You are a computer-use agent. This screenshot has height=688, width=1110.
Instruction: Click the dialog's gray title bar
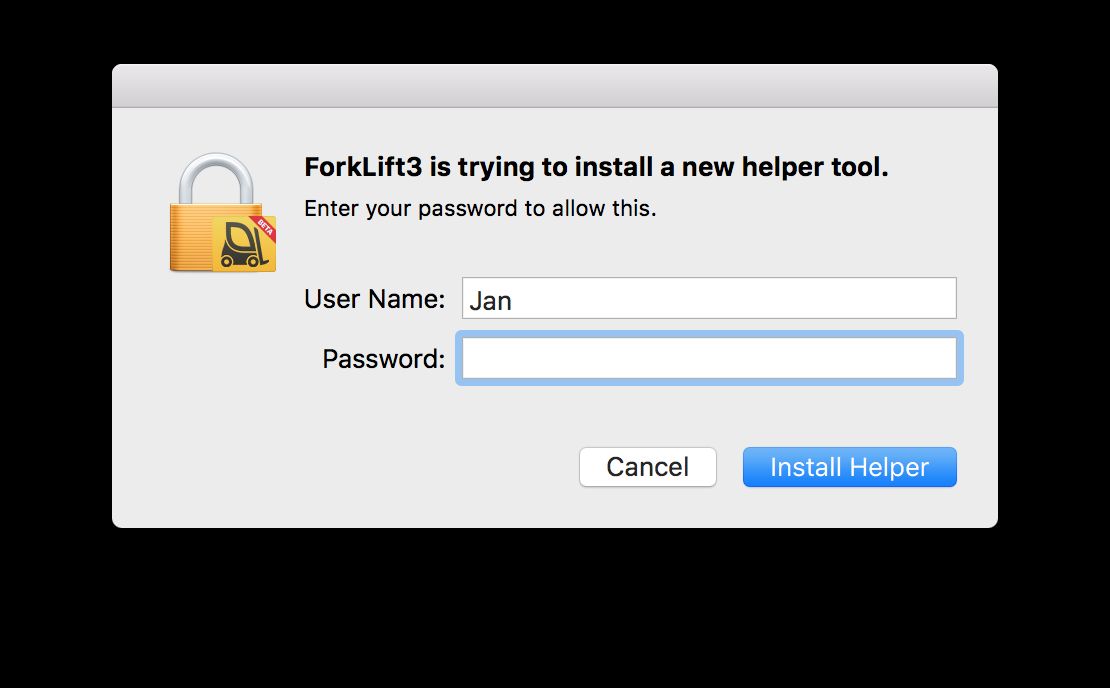tap(554, 86)
